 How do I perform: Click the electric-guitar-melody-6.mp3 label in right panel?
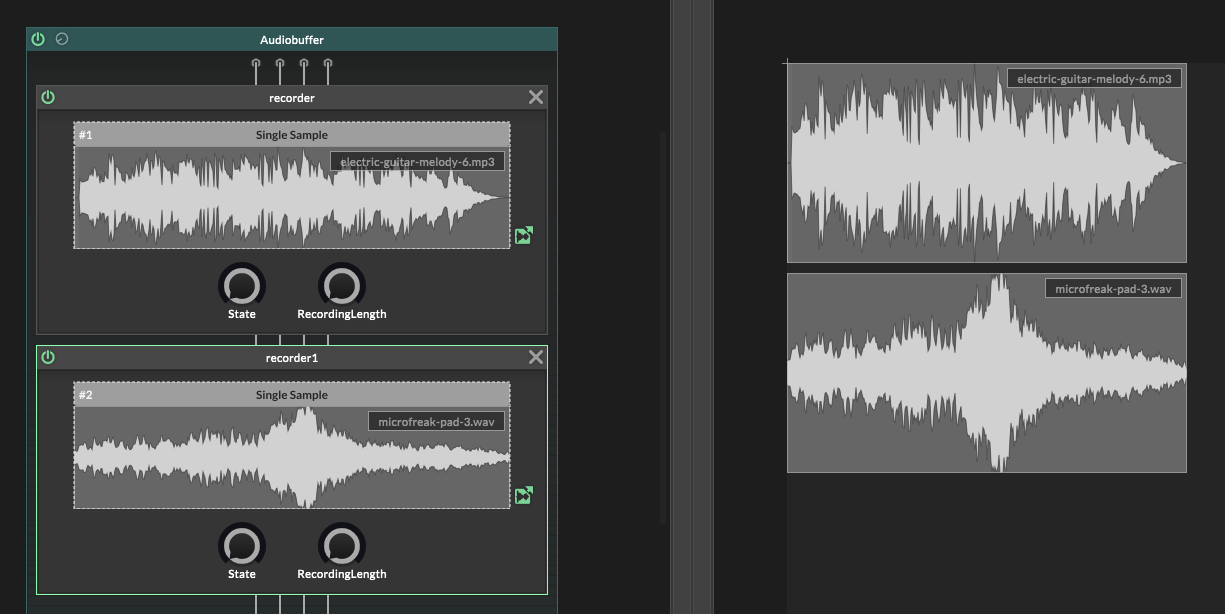pos(1094,78)
